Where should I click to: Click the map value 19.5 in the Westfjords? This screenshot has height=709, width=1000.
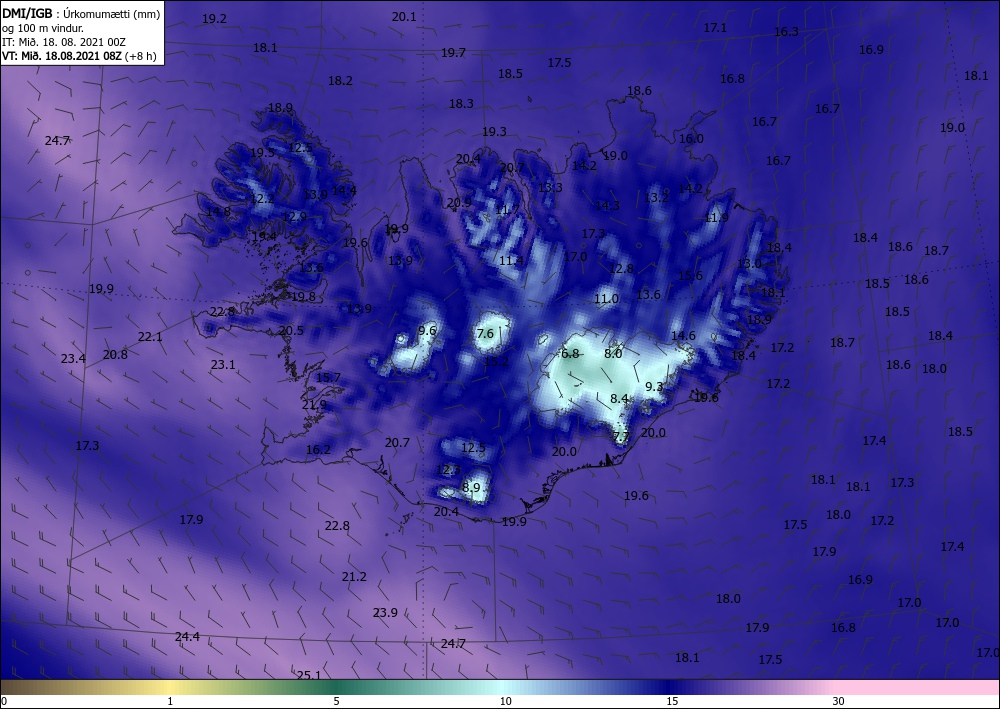(262, 152)
